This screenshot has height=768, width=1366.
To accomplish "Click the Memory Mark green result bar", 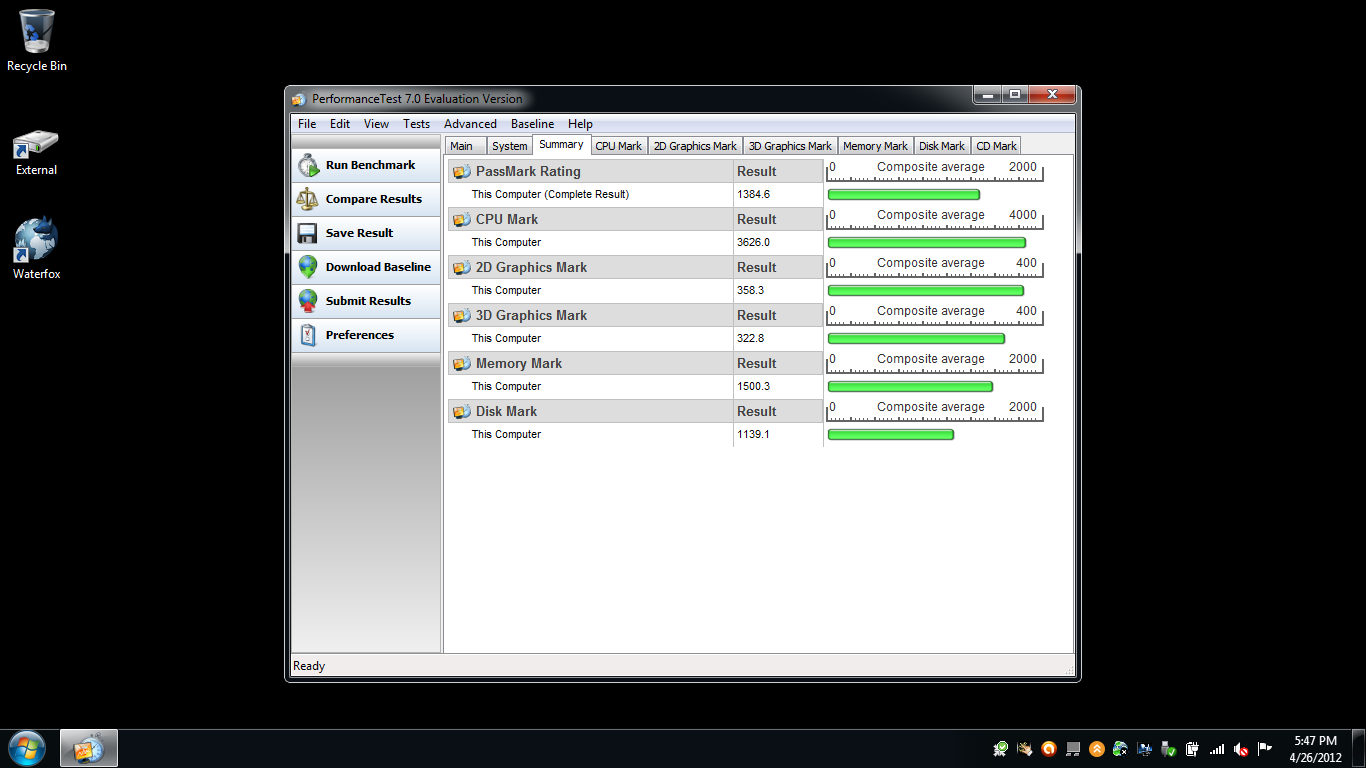I will point(910,387).
